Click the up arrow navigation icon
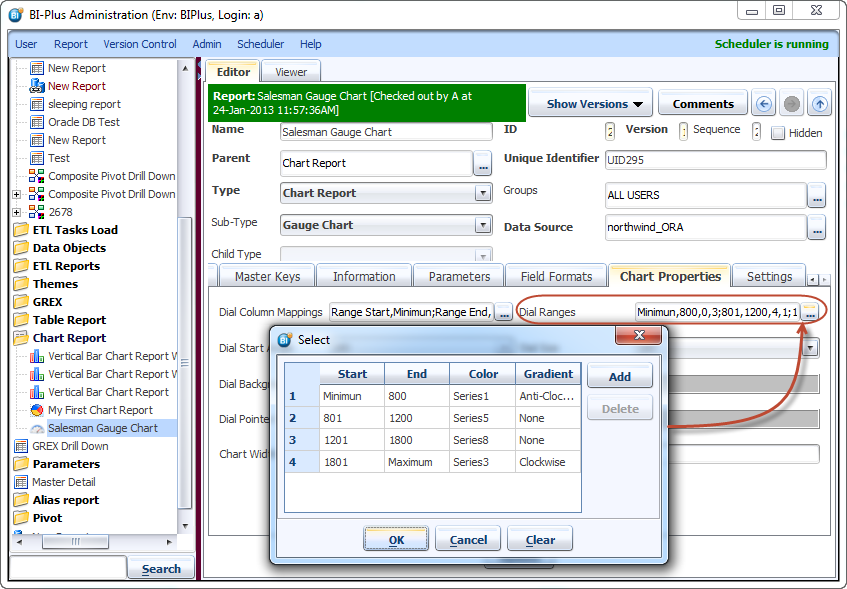The height and width of the screenshot is (589, 847). click(x=820, y=104)
